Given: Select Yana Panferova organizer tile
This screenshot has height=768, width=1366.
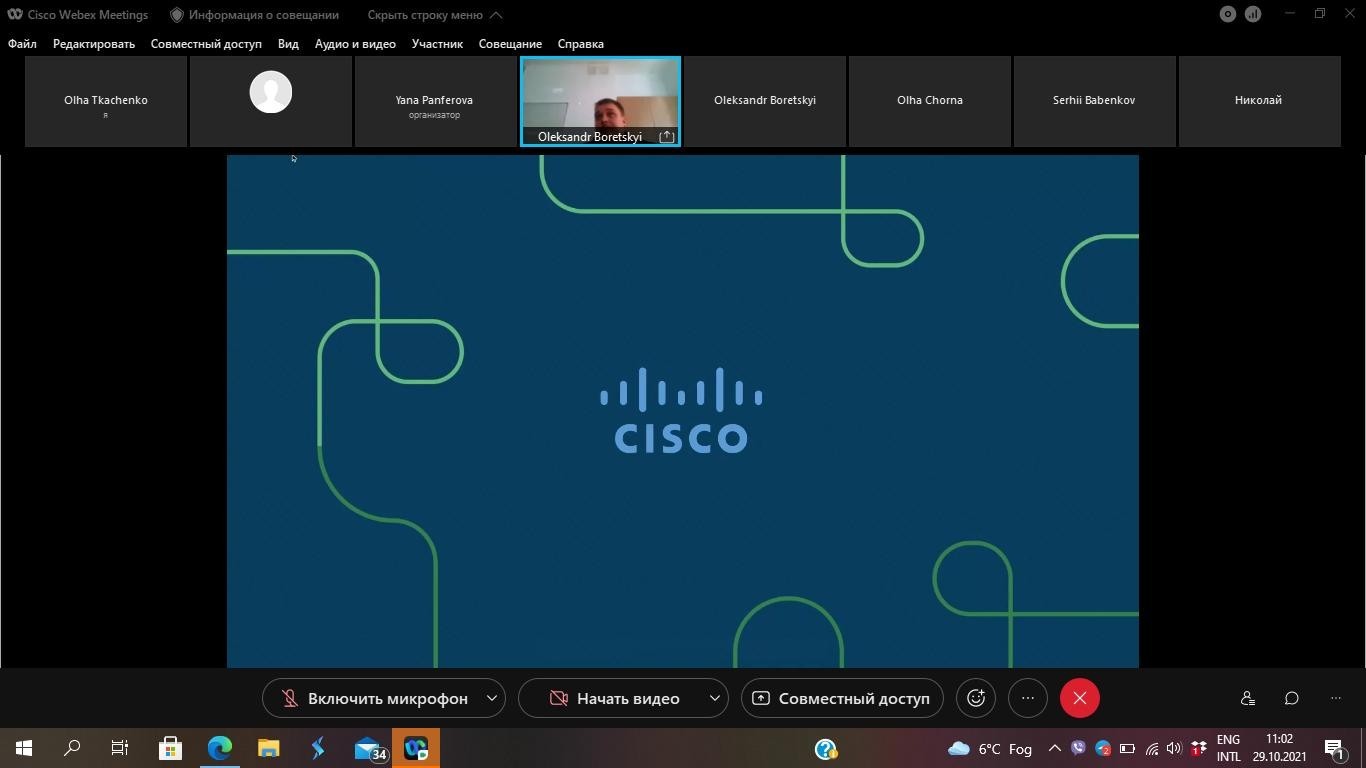Looking at the screenshot, I should click(x=434, y=101).
